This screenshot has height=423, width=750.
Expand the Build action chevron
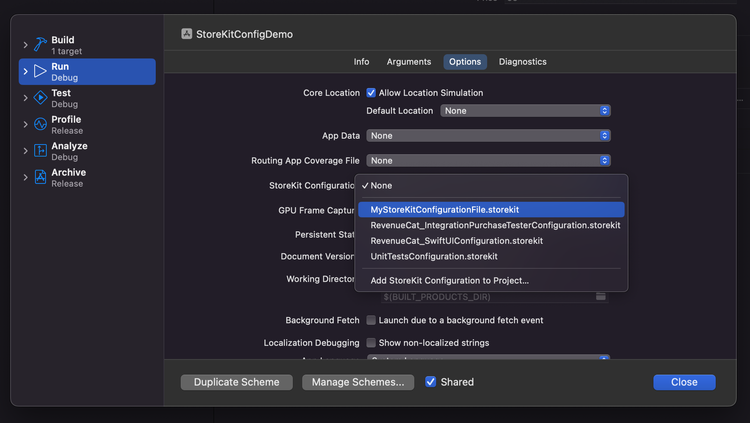pos(25,45)
